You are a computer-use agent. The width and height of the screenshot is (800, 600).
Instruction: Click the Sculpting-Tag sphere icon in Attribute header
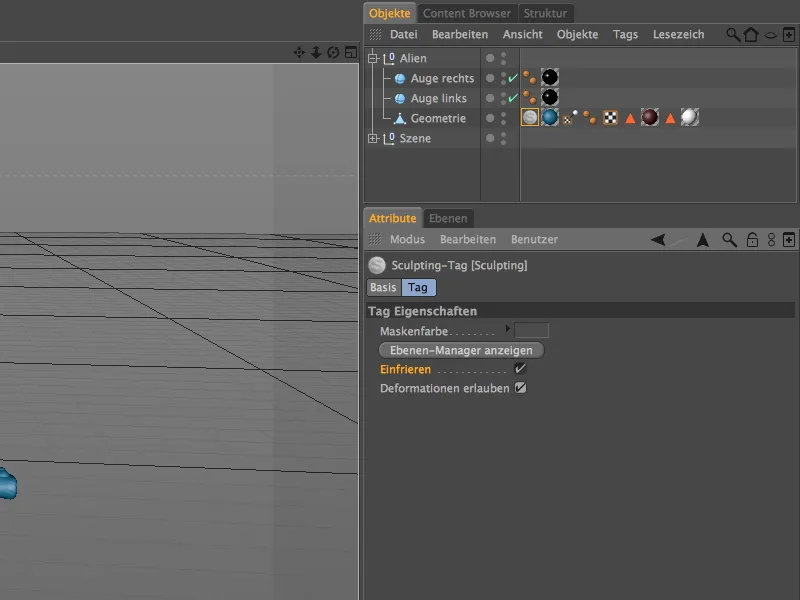377,265
